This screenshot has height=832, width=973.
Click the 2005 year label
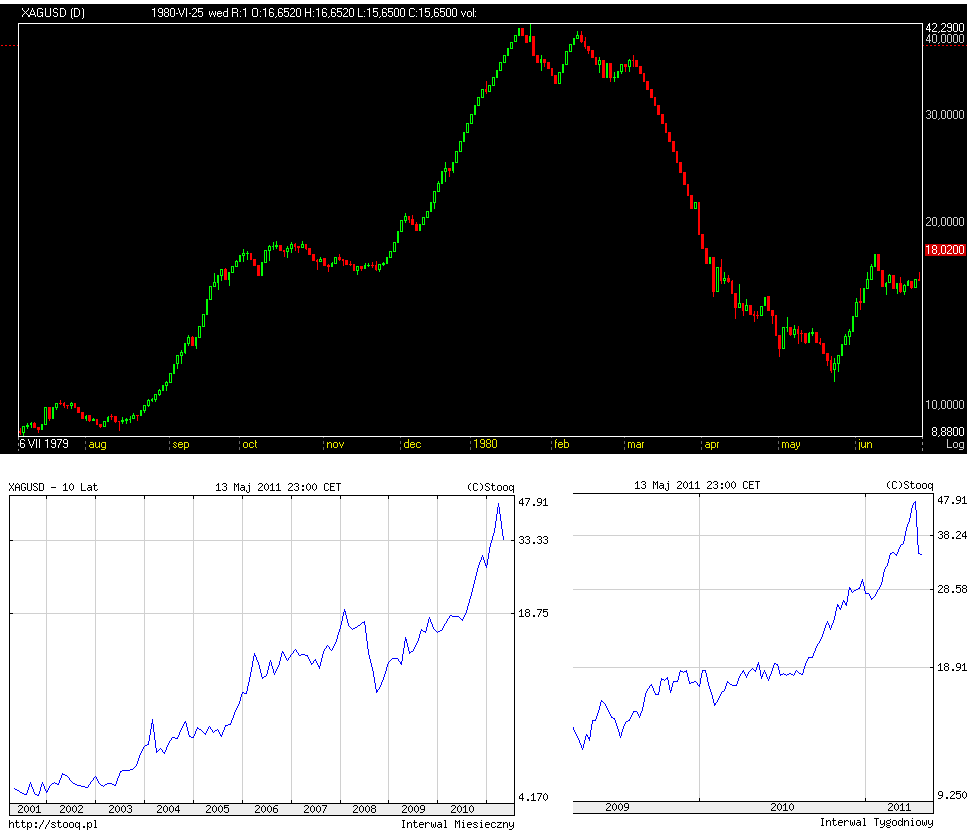click(x=217, y=809)
